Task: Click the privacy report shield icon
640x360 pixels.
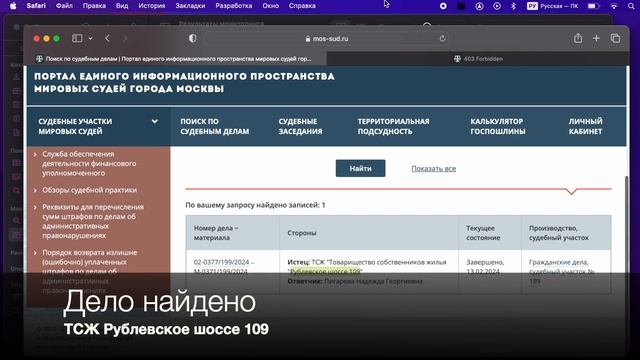Action: [193, 38]
